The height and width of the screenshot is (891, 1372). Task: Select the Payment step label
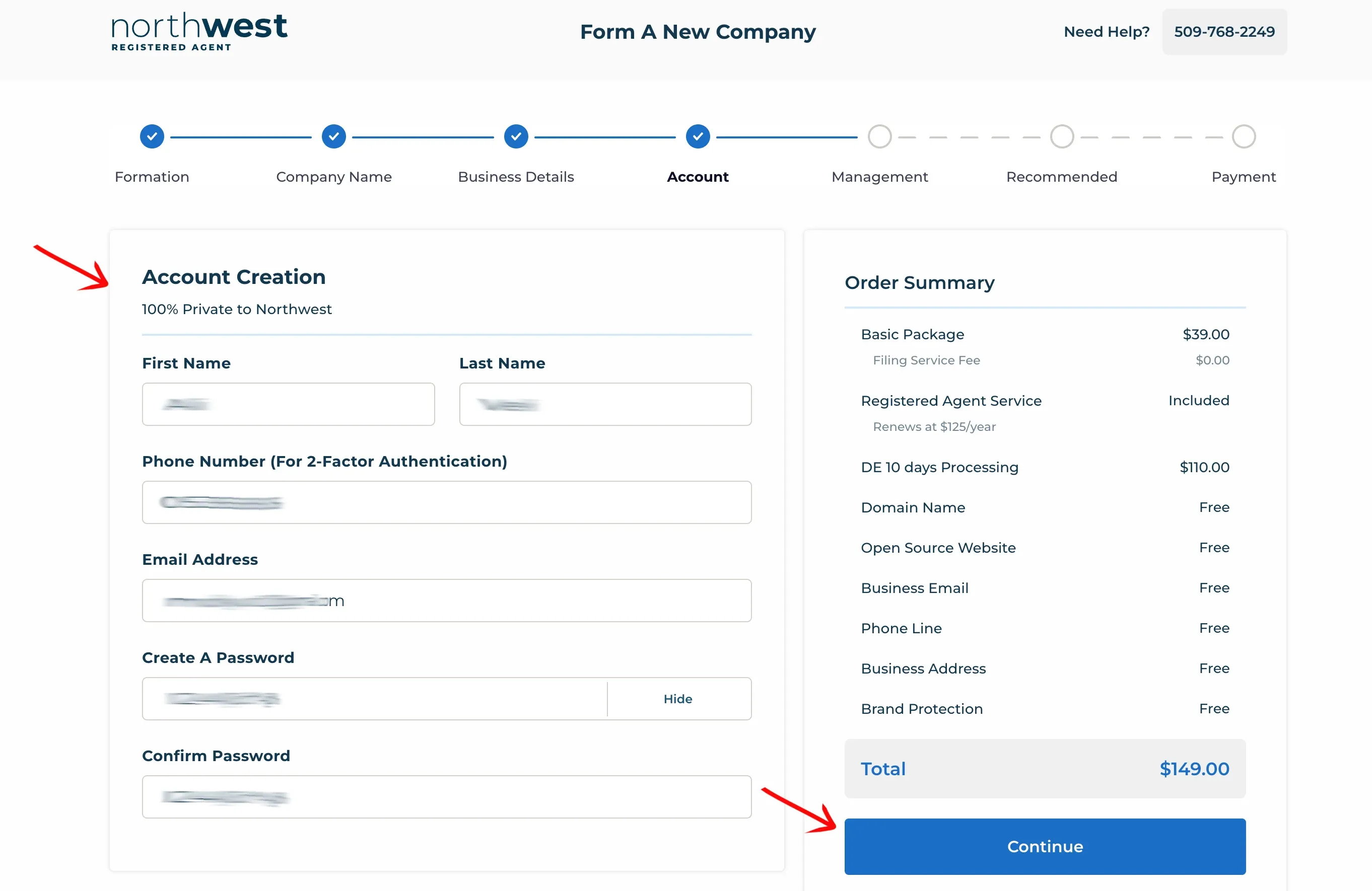click(1244, 177)
